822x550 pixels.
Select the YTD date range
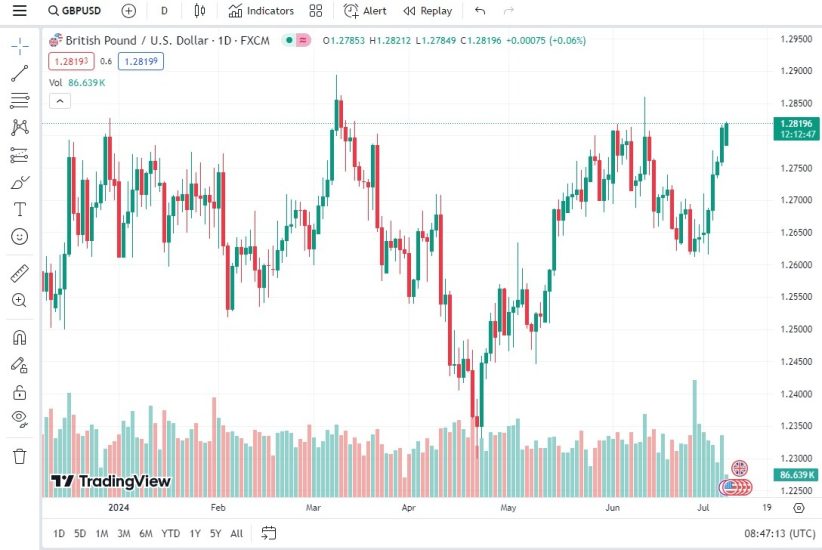tap(170, 533)
